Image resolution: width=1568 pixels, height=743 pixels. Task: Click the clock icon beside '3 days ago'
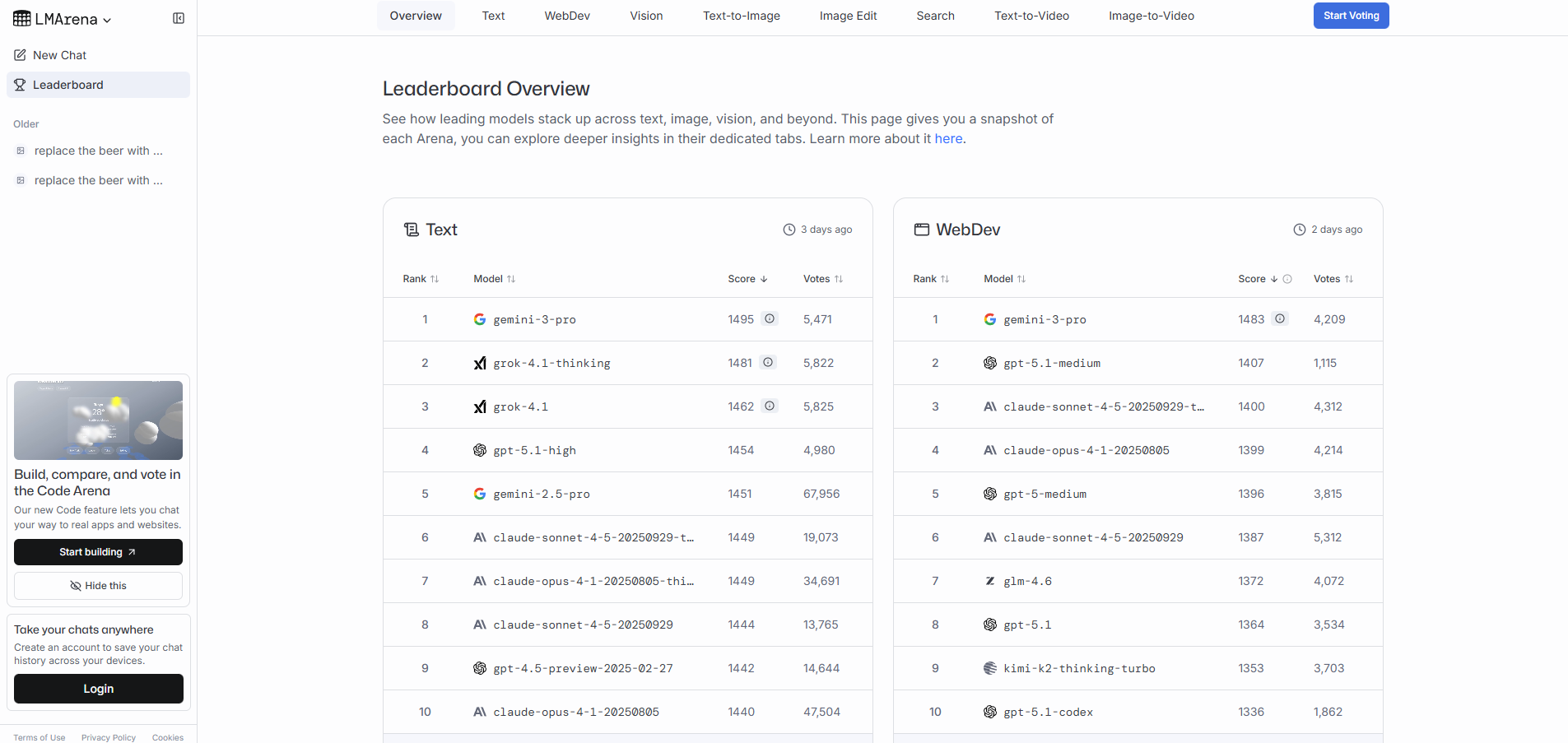(x=789, y=230)
